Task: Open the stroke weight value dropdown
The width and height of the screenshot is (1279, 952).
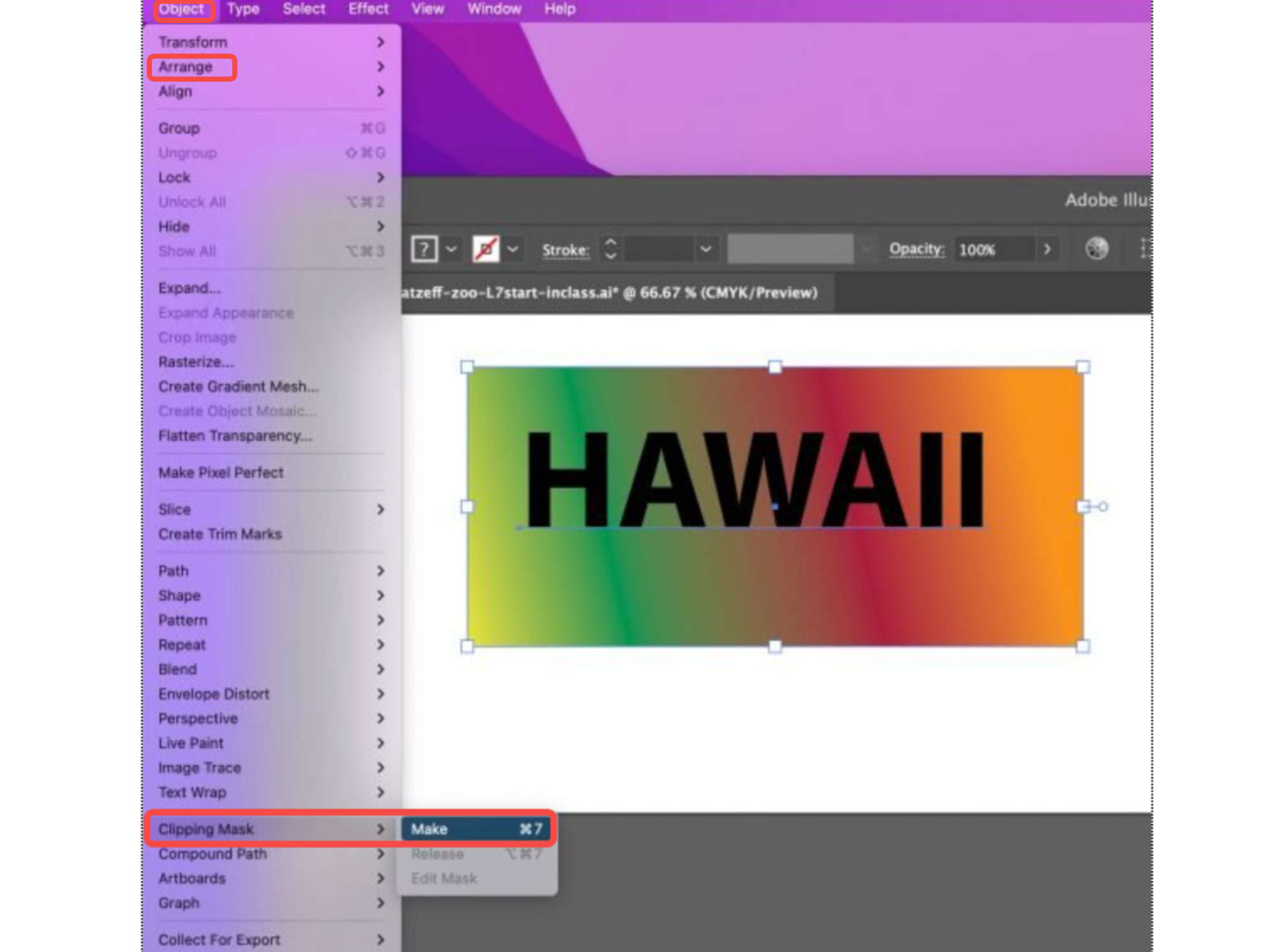Action: pyautogui.click(x=706, y=249)
